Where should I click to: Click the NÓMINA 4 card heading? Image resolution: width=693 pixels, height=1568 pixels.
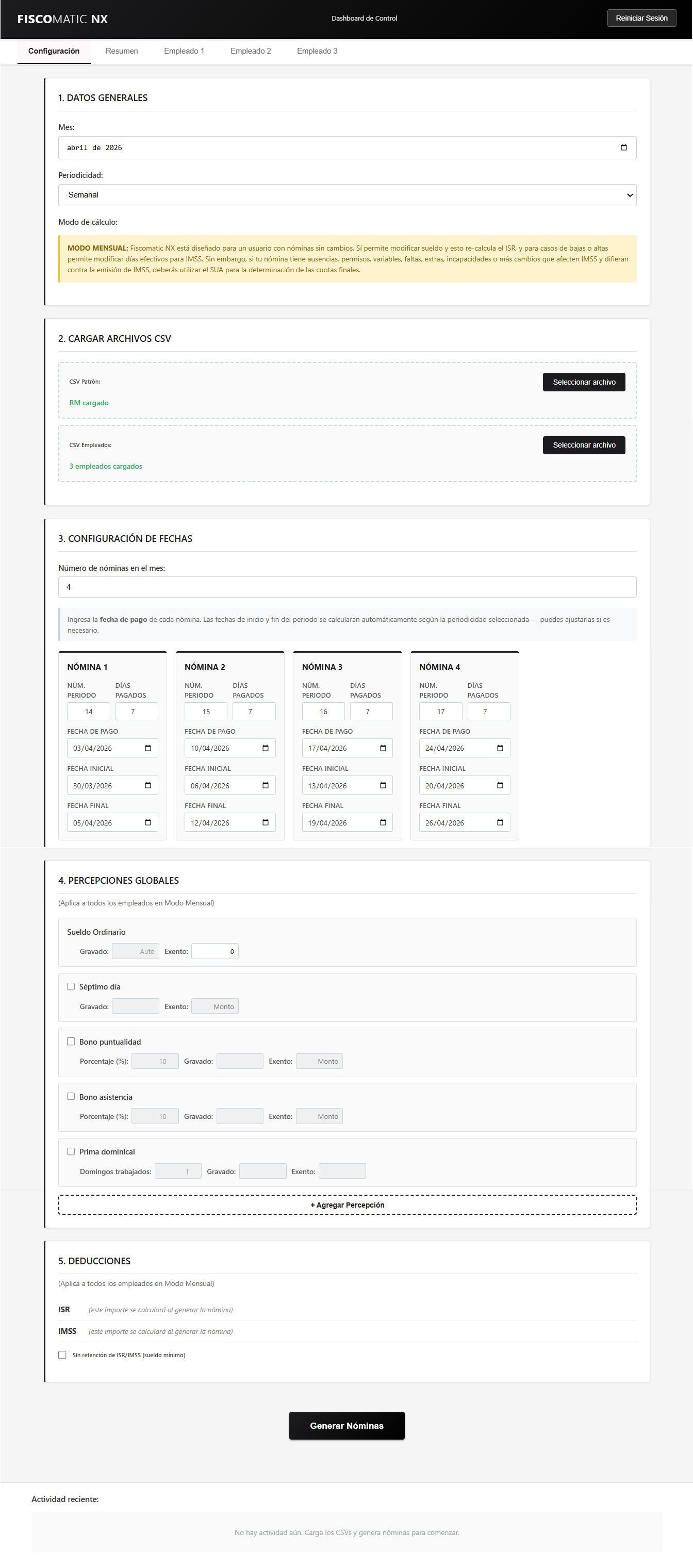[440, 667]
